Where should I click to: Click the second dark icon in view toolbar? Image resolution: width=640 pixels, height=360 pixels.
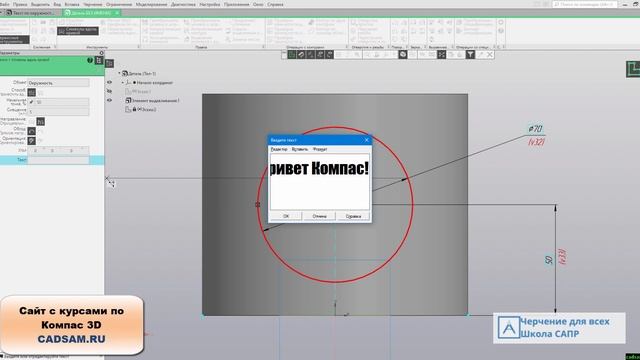tap(301, 54)
